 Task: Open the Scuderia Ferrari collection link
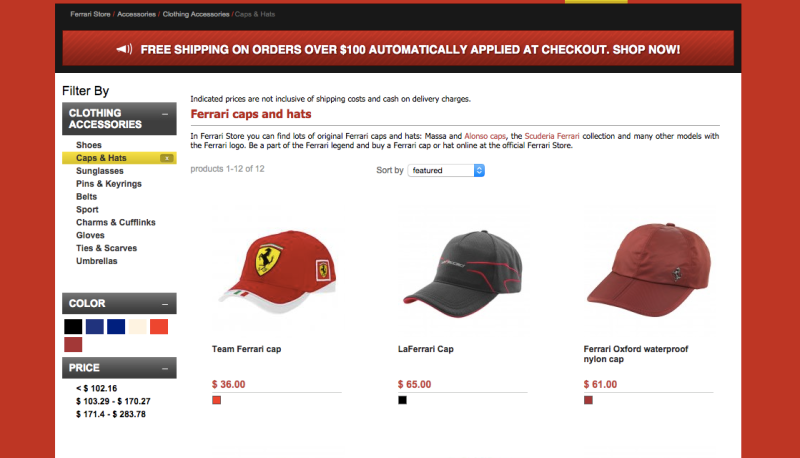(x=552, y=136)
